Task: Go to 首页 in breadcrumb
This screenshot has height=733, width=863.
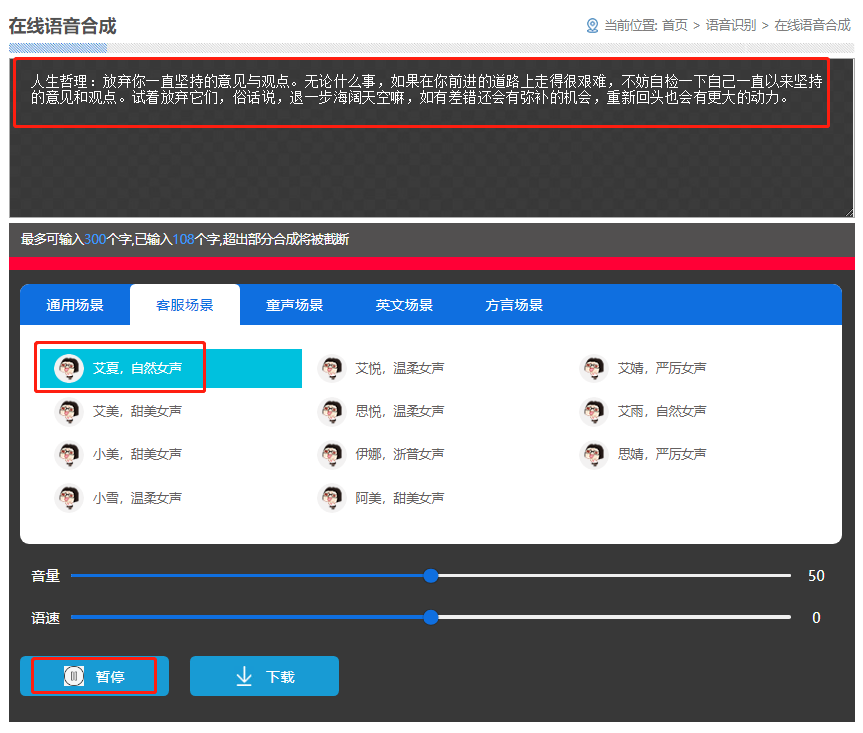Action: [x=675, y=25]
